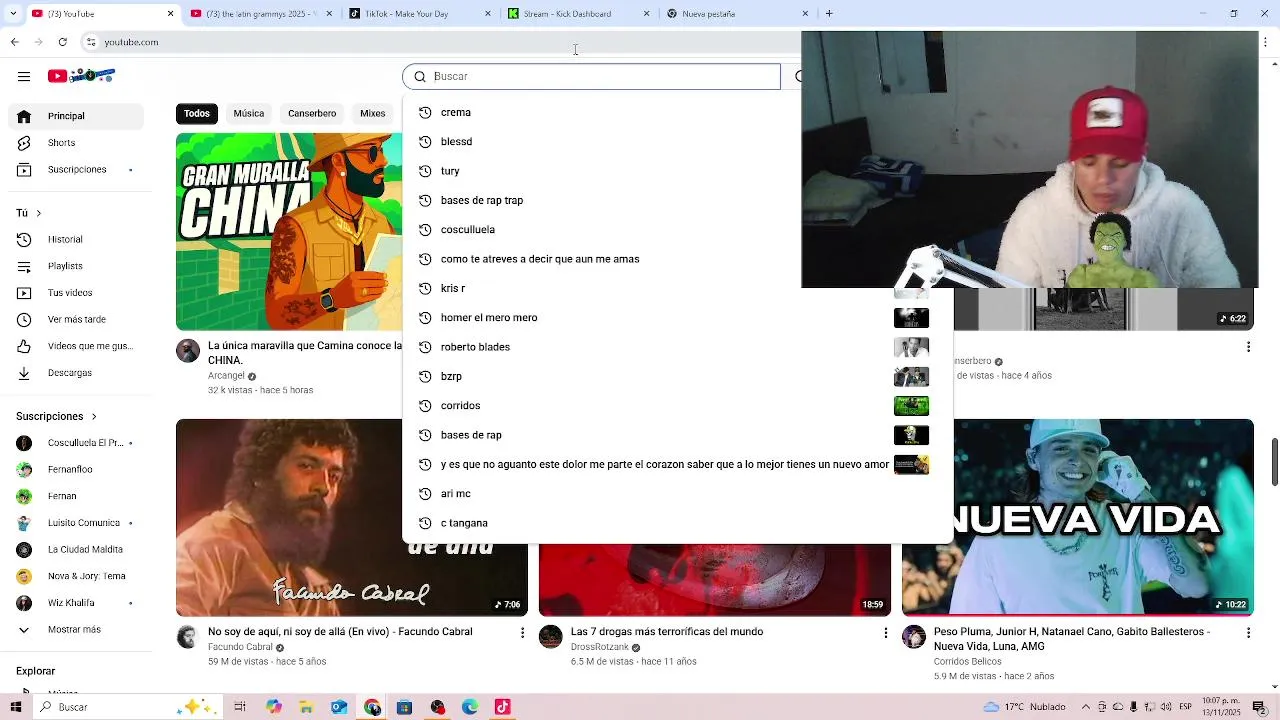The height and width of the screenshot is (720, 1280).
Task: Open Outlook from the taskbar
Action: [x=339, y=707]
